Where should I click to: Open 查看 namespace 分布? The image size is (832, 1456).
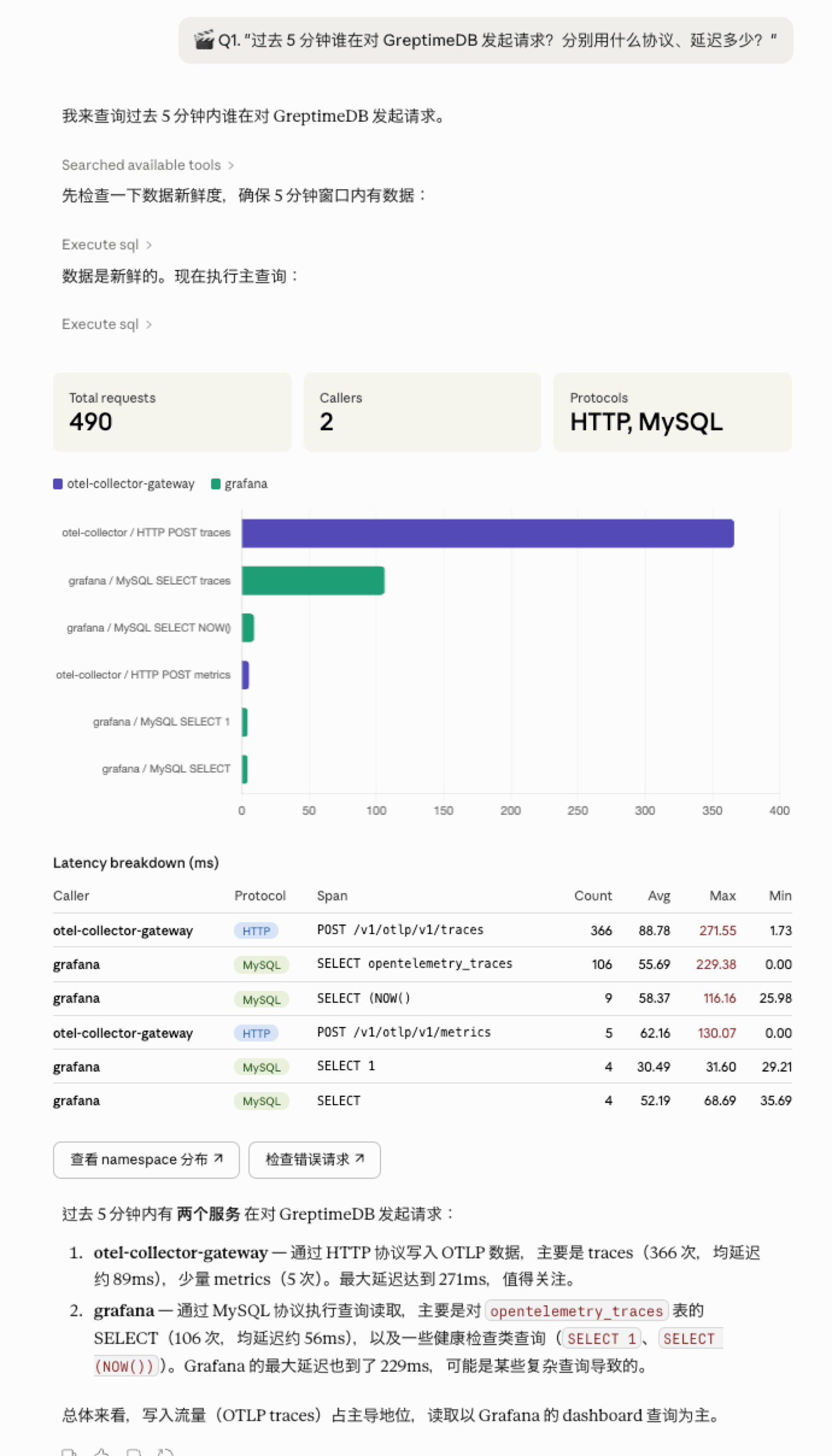(x=146, y=1160)
